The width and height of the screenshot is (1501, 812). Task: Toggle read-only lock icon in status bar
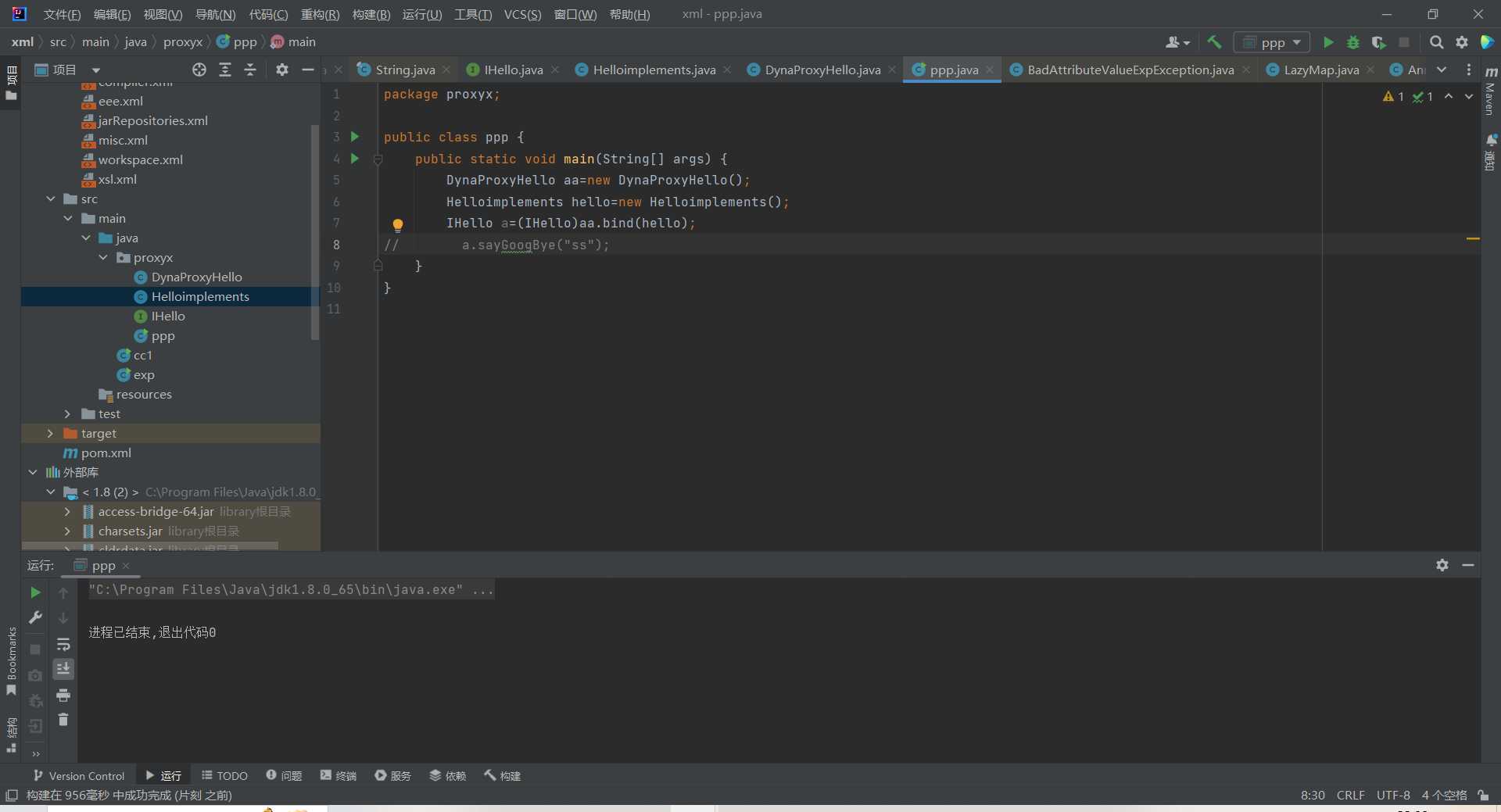click(1483, 795)
